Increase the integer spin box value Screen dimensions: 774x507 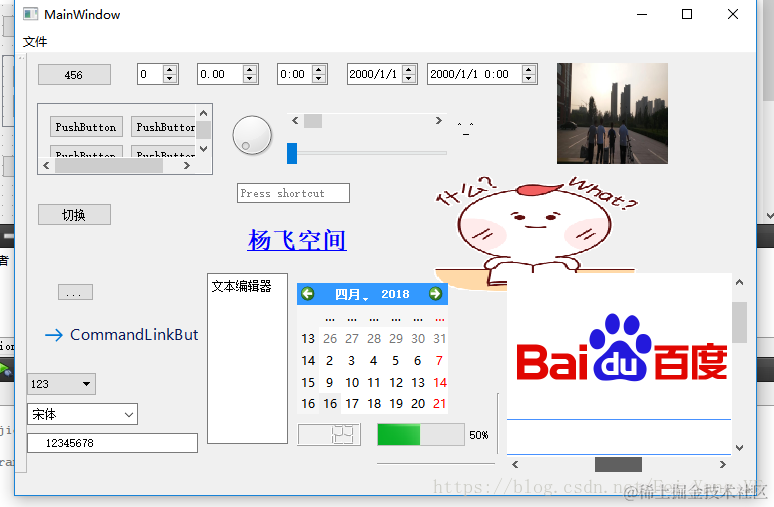click(170, 70)
